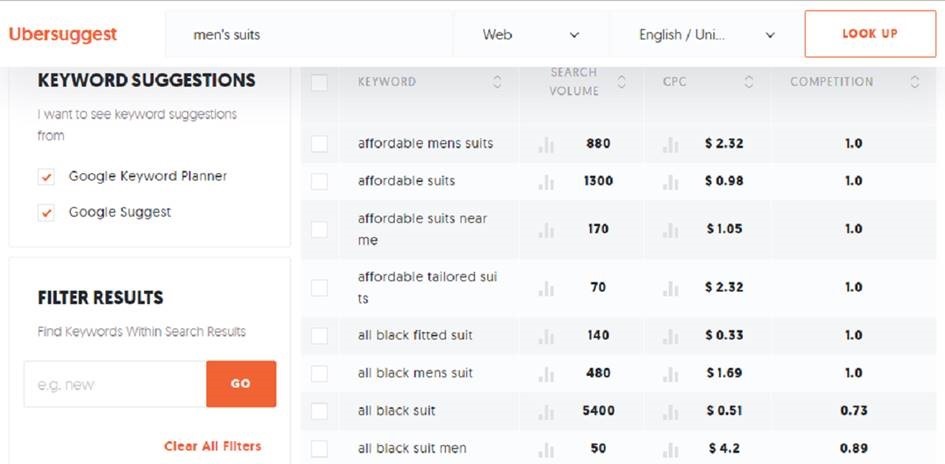Sort table by Search Volume column arrows

click(x=622, y=83)
